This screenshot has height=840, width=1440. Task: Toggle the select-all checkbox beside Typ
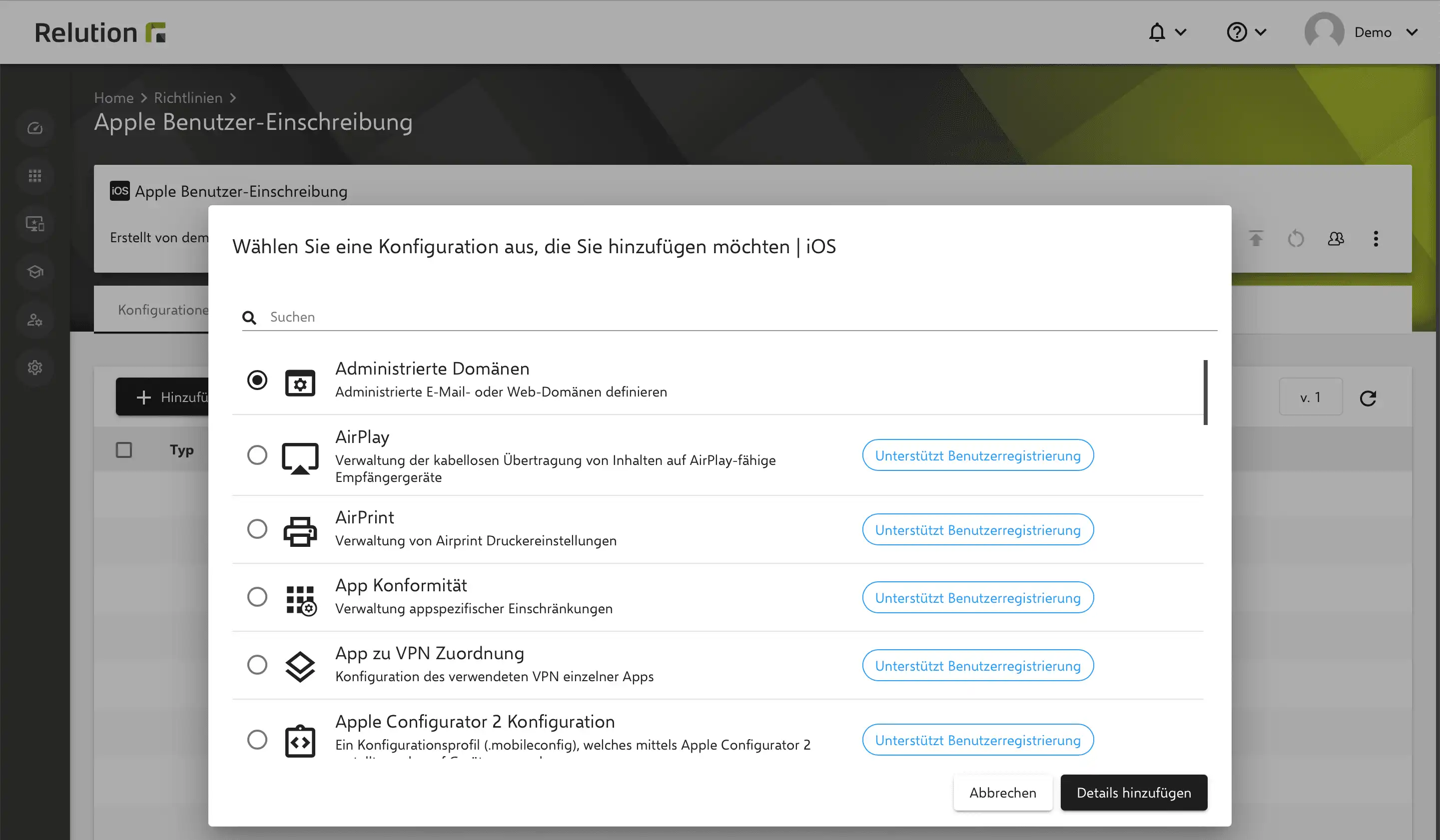pyautogui.click(x=123, y=450)
